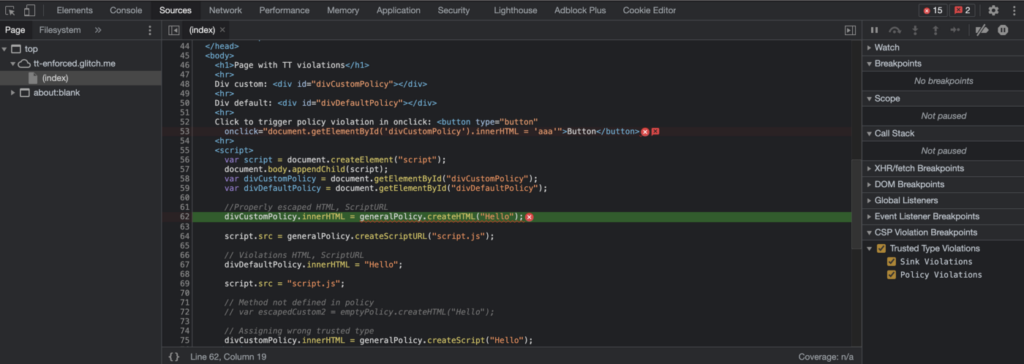Uncheck Policy Violations checkbox

[891, 274]
